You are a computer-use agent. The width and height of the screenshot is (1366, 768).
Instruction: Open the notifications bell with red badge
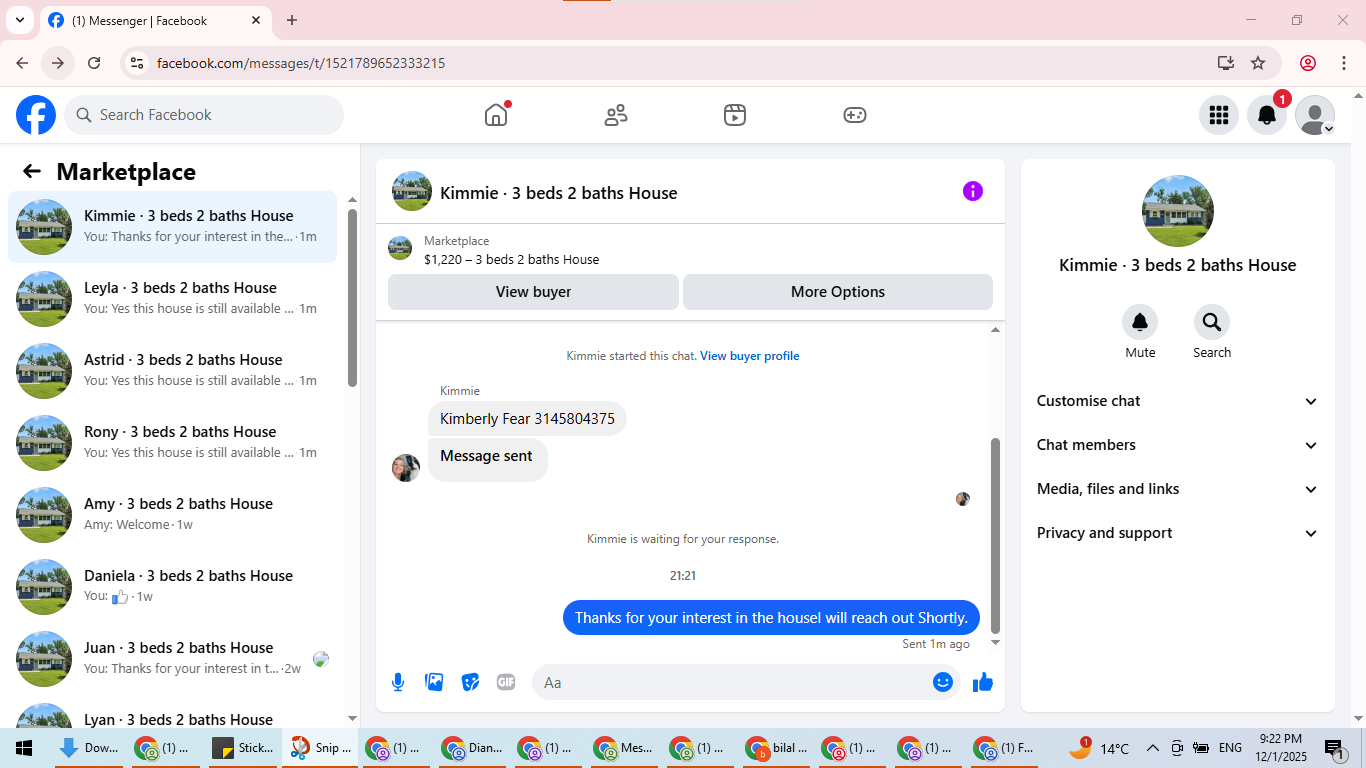coord(1267,115)
